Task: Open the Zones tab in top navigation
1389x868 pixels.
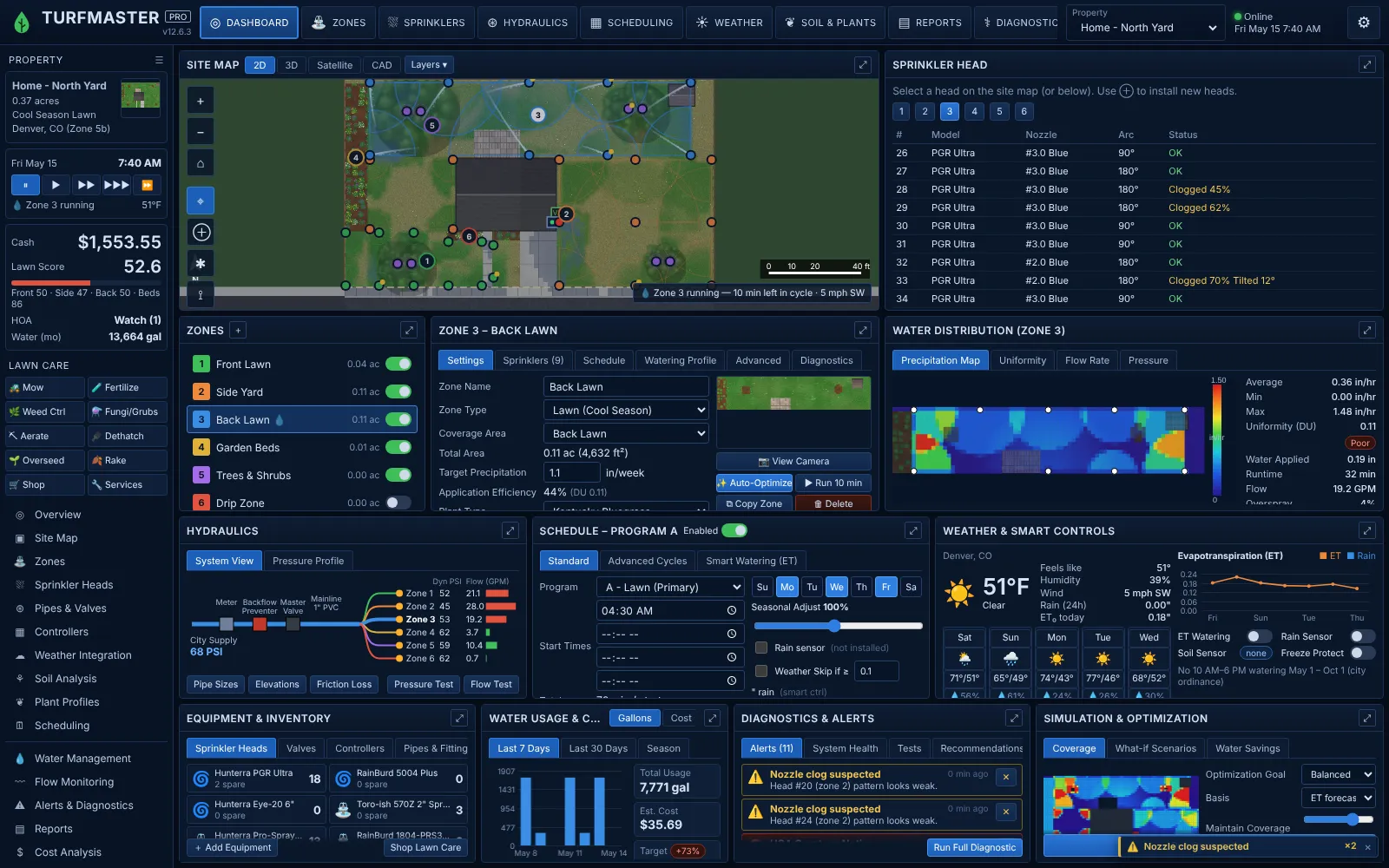Action: click(339, 23)
